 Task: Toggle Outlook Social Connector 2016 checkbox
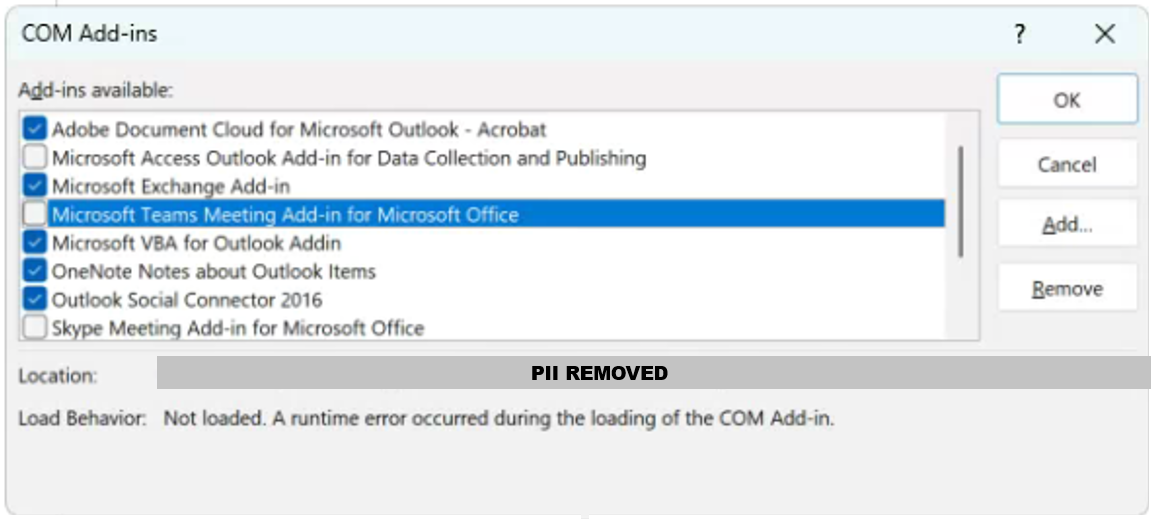coord(35,299)
